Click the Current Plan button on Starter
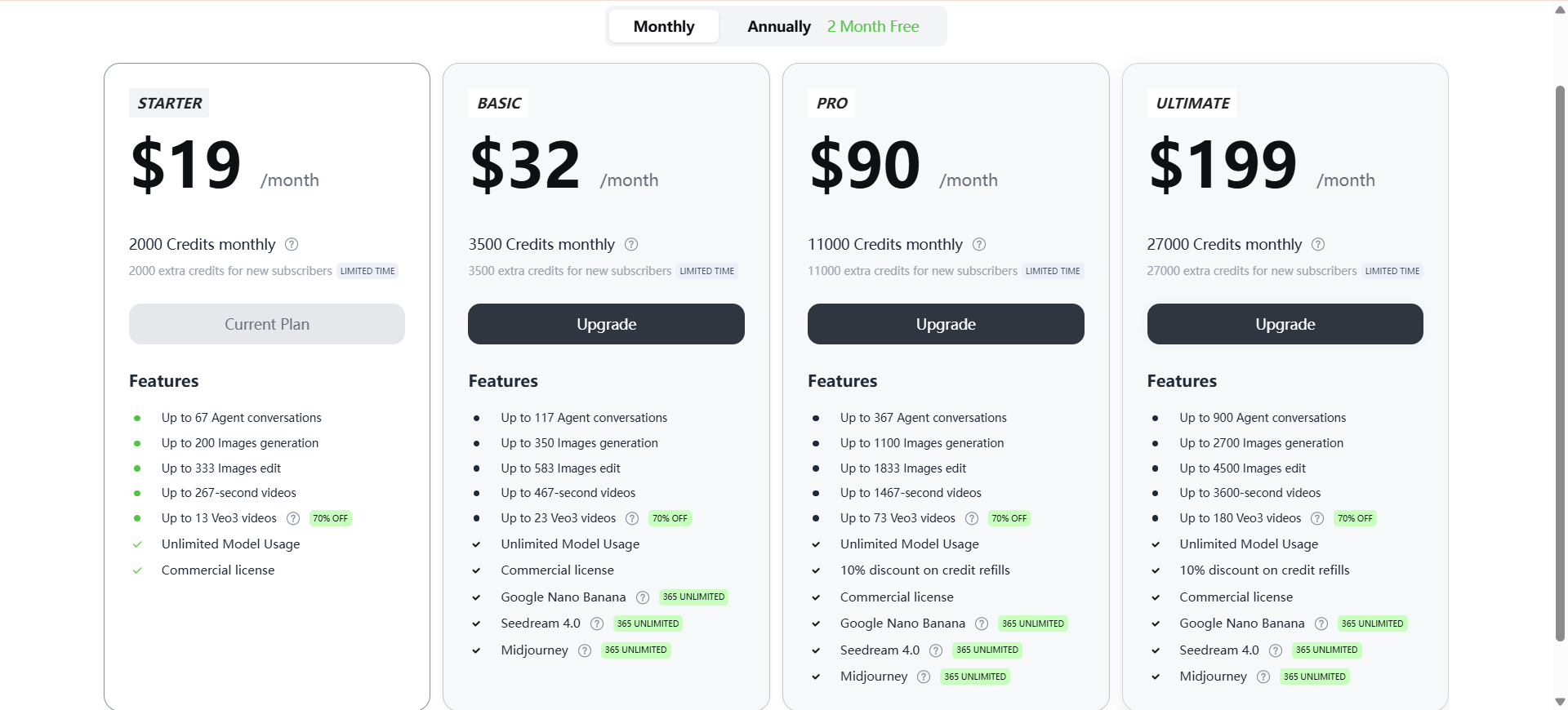This screenshot has height=710, width=1568. click(267, 324)
